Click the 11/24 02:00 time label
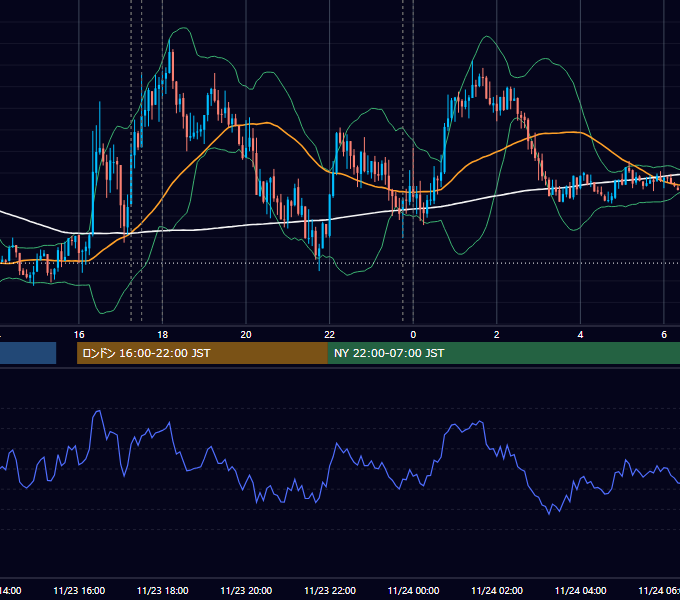 point(497,590)
